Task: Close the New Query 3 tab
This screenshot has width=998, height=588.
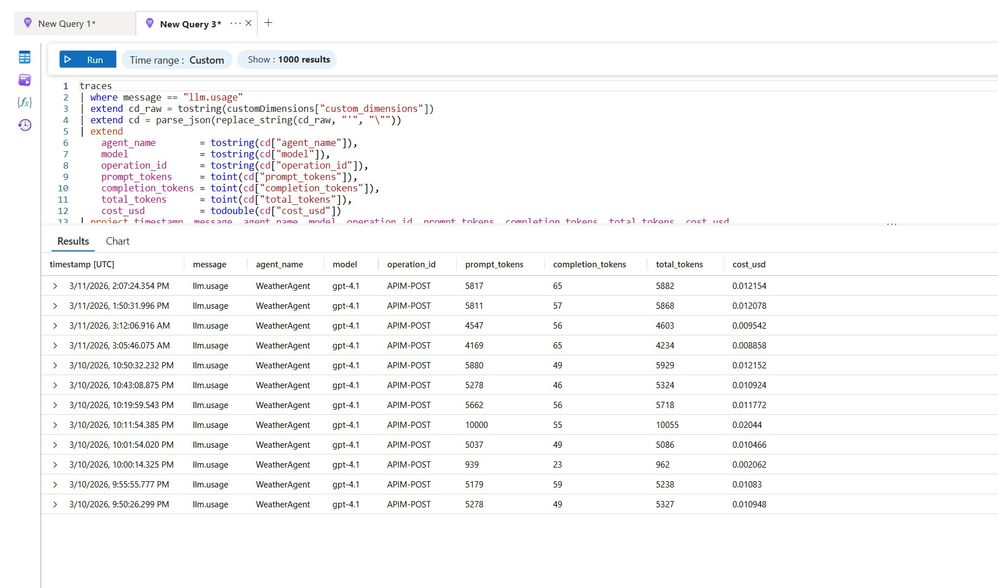Action: [x=249, y=24]
